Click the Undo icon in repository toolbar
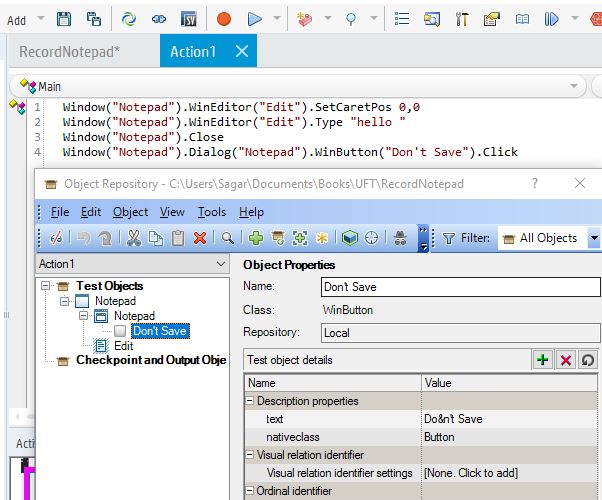 pyautogui.click(x=83, y=238)
